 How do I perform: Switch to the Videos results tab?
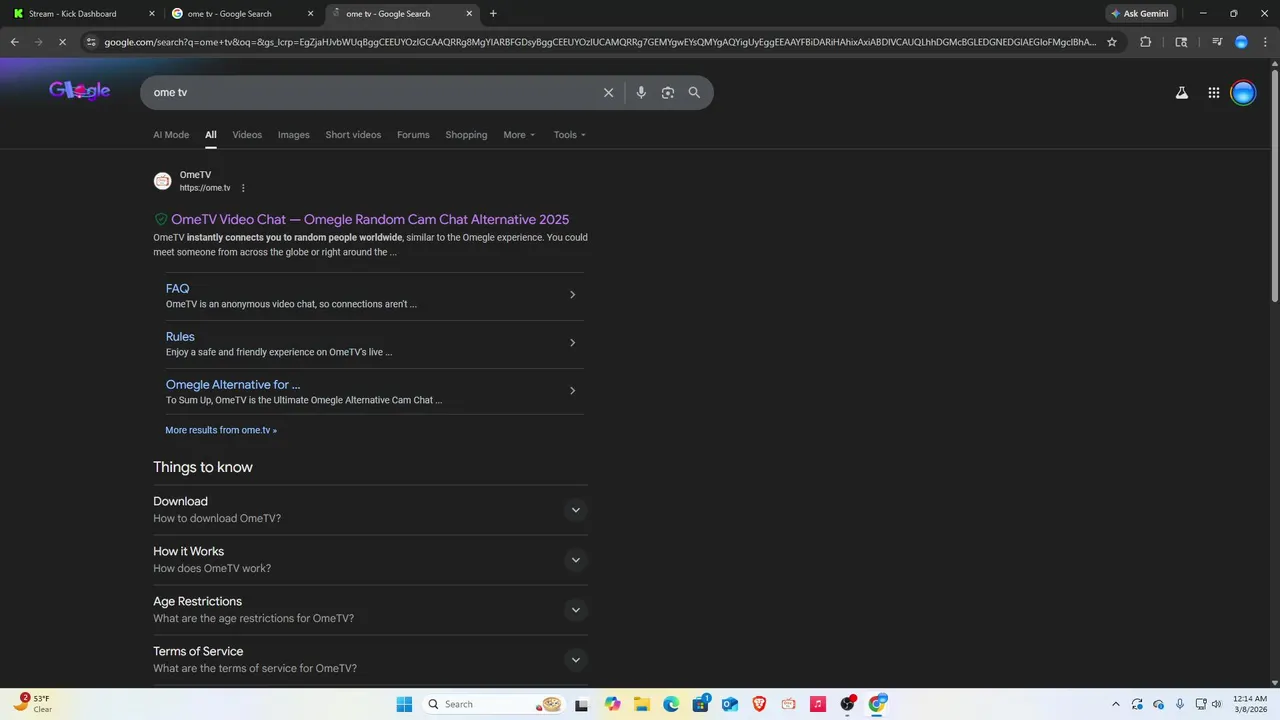click(x=247, y=135)
